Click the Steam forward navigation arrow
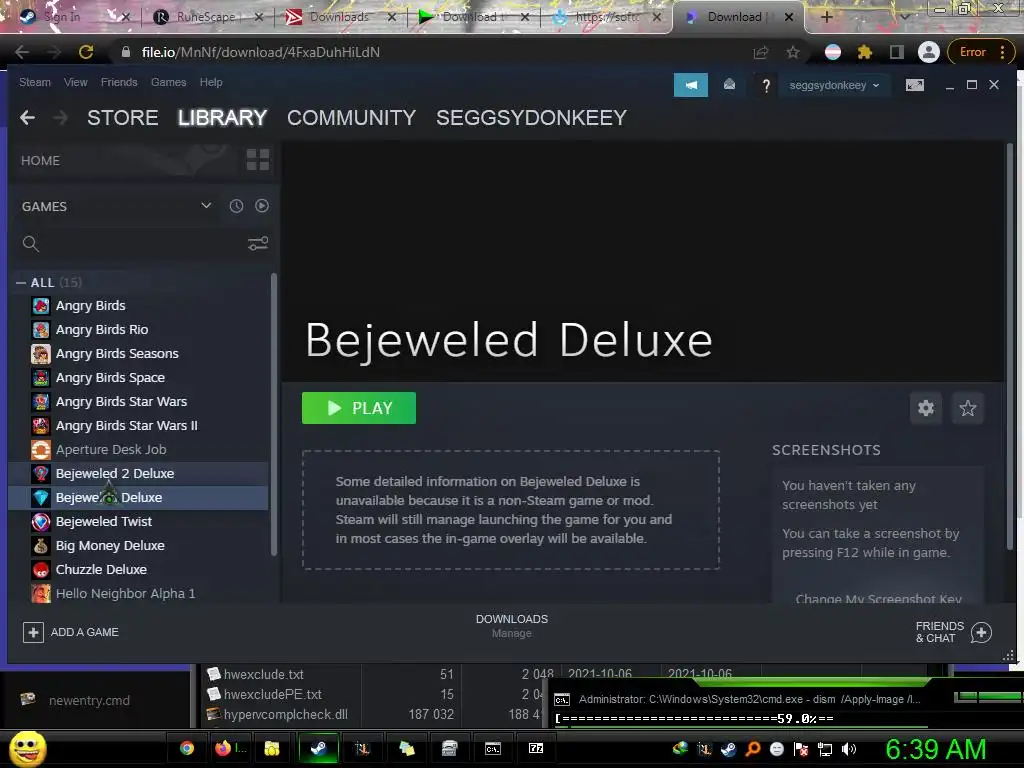This screenshot has height=768, width=1024. point(60,118)
